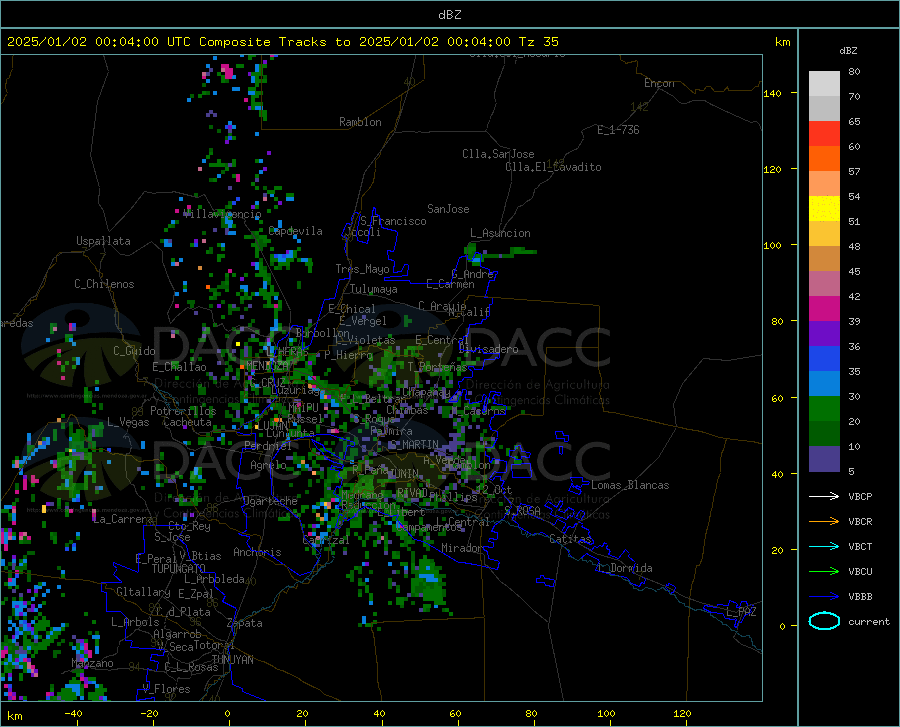The height and width of the screenshot is (727, 900).
Task: Select the red 65 dBZ color swatch
Action: point(824,134)
